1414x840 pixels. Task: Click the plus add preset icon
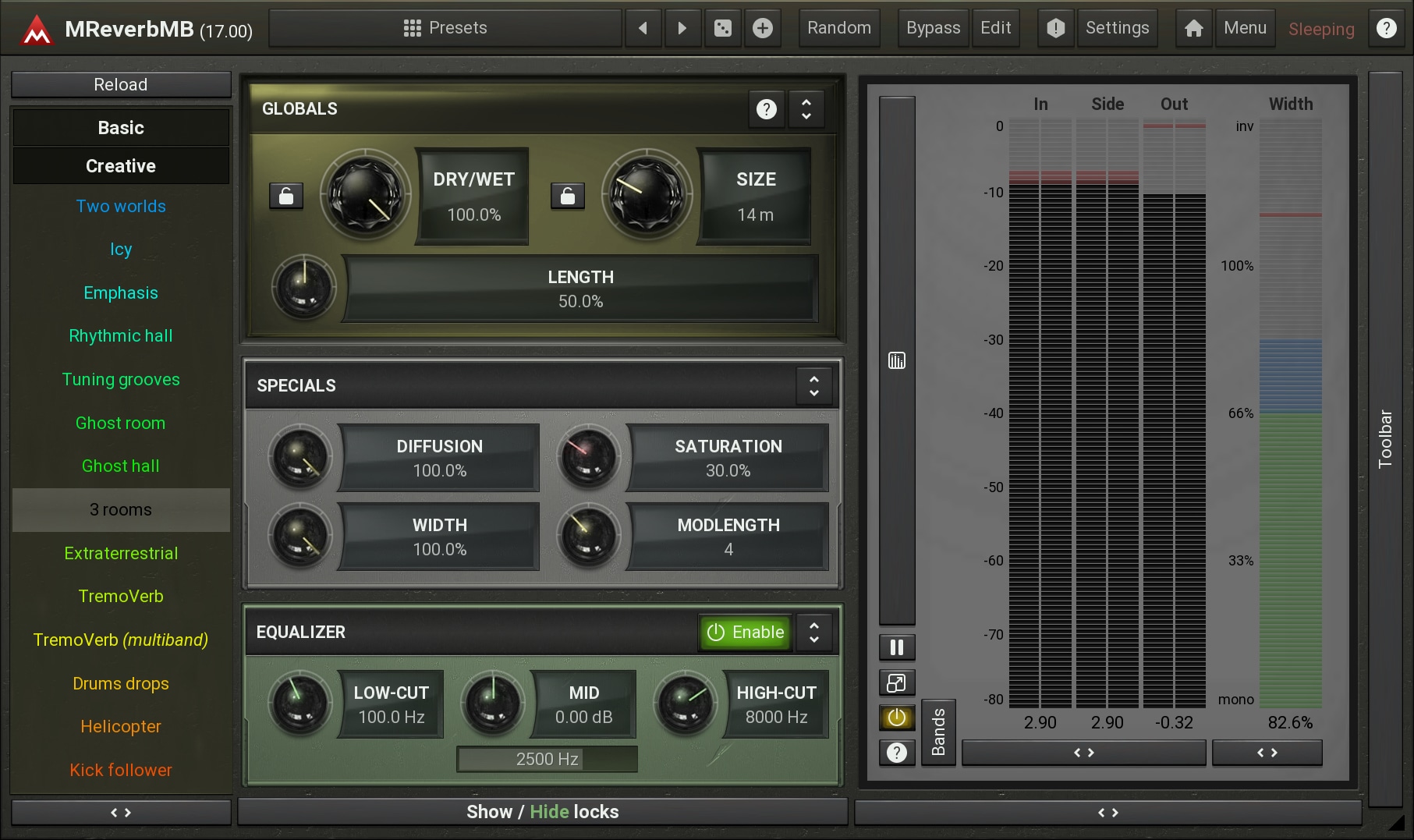point(763,28)
